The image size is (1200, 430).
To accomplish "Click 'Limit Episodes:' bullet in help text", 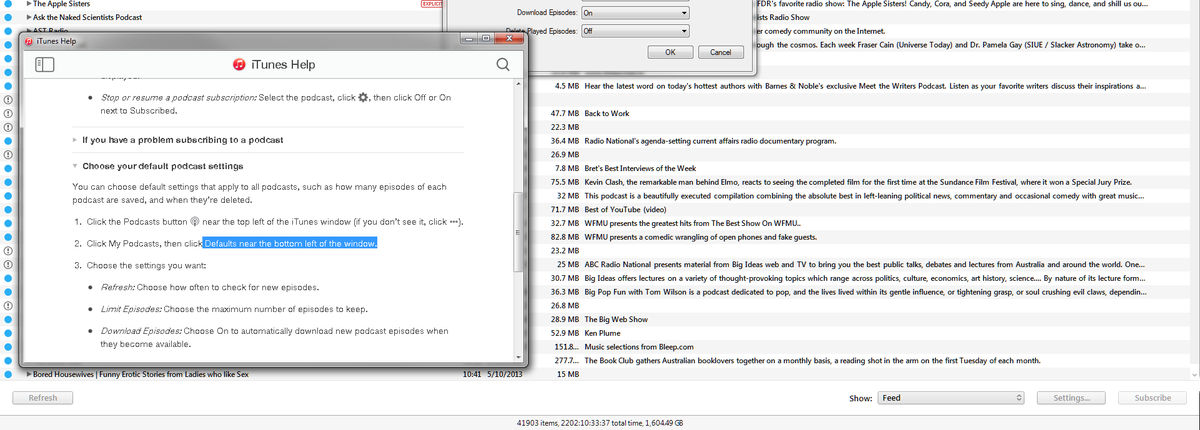I will (x=131, y=308).
